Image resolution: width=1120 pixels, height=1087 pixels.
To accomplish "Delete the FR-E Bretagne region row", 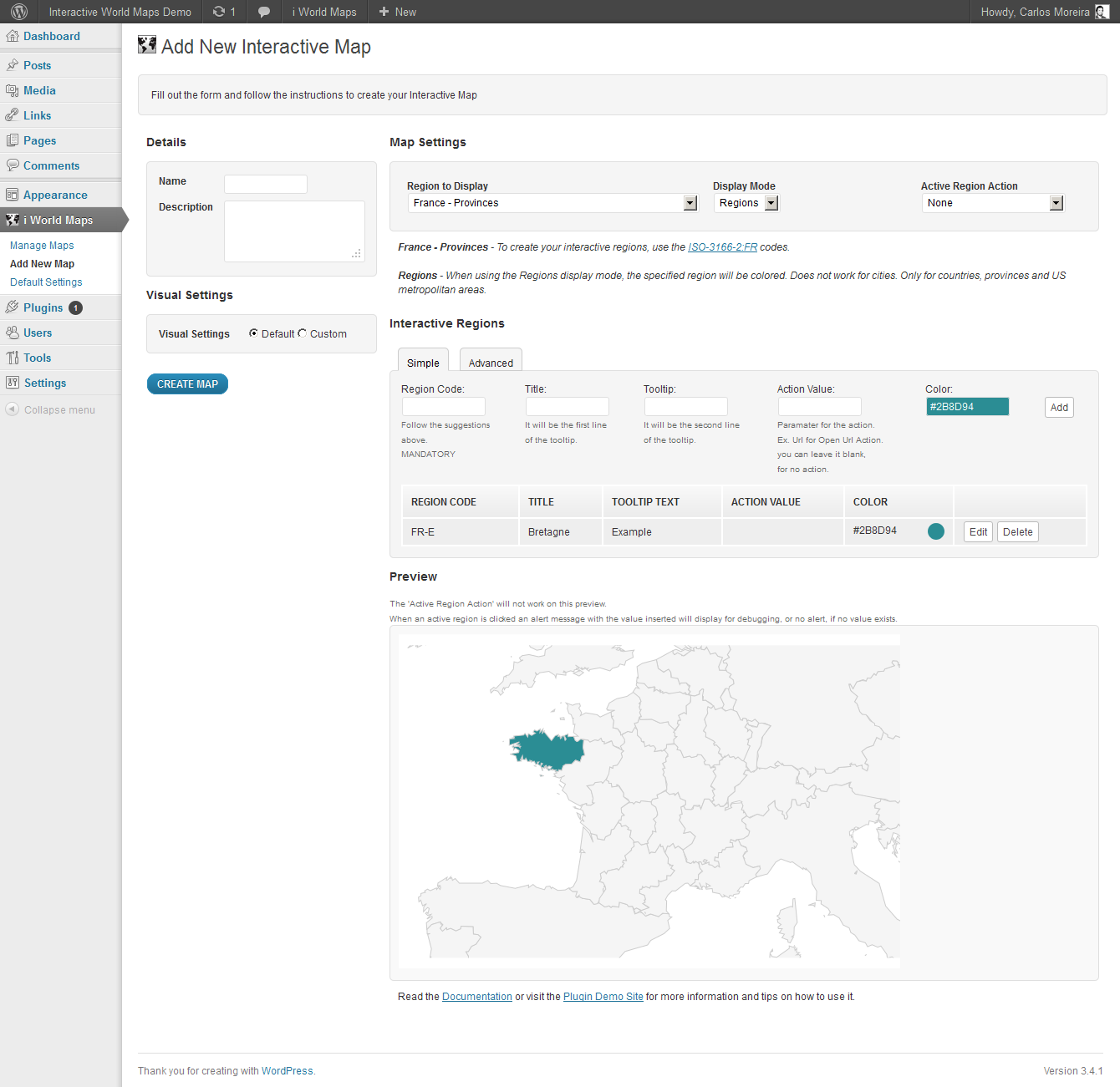I will point(1017,532).
